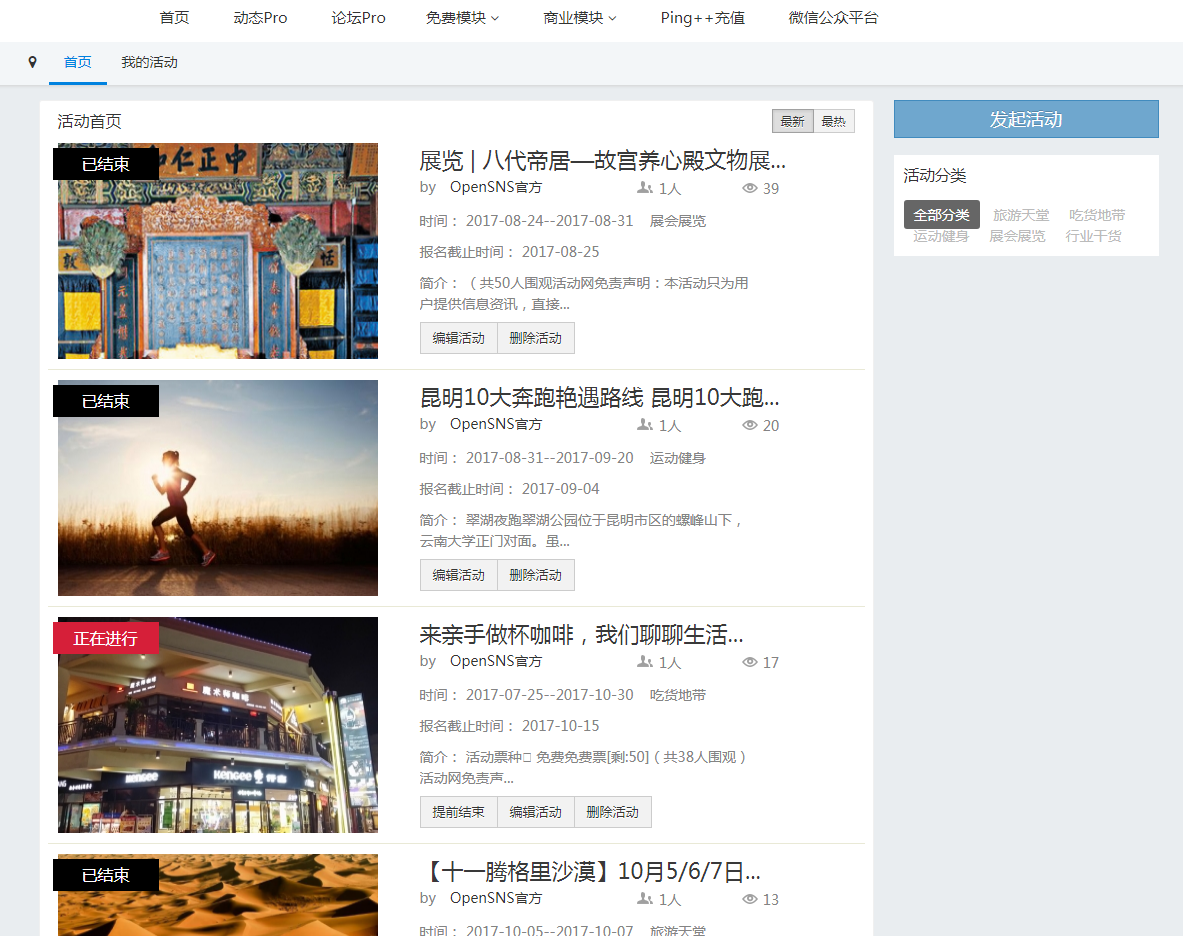
Task: Click participants icon on 咖啡 event
Action: (645, 661)
